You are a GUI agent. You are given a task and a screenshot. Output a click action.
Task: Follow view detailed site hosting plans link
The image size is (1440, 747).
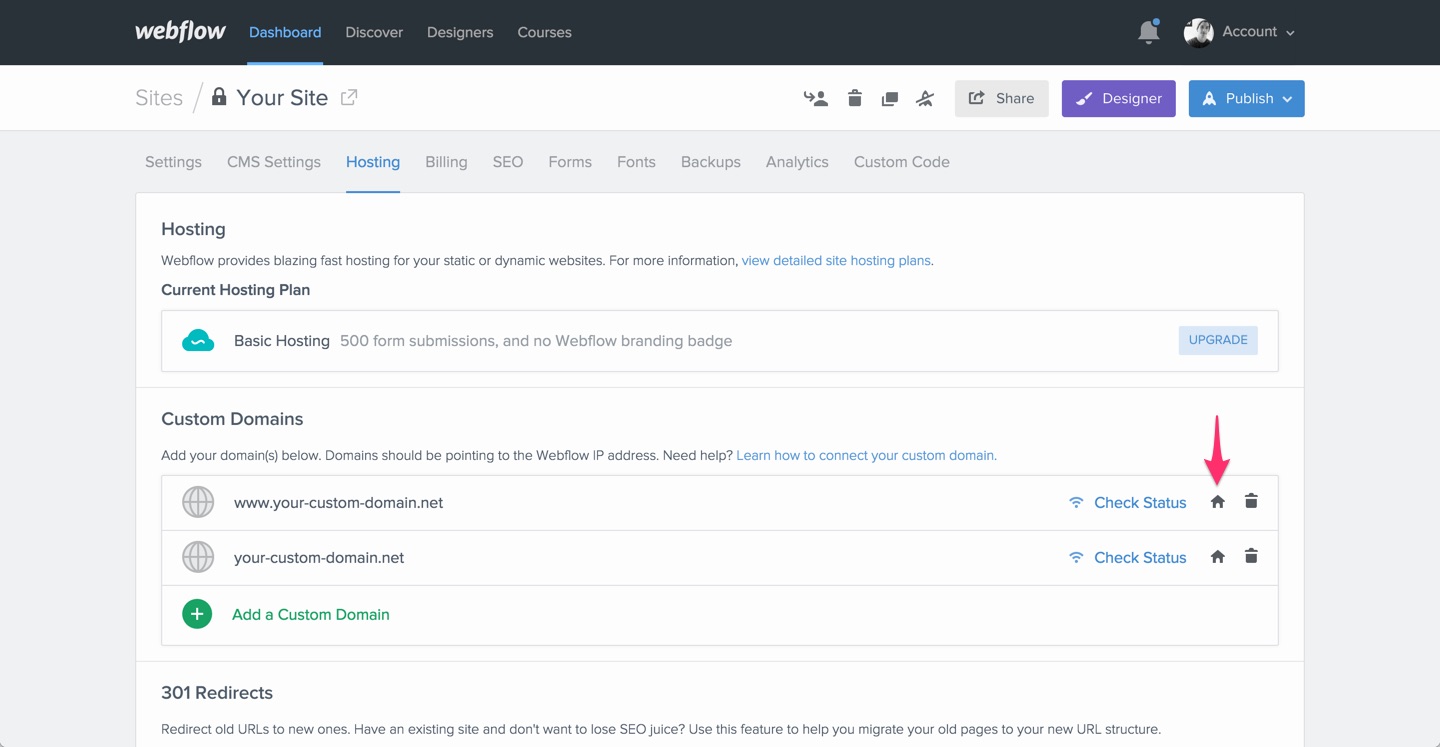click(836, 260)
